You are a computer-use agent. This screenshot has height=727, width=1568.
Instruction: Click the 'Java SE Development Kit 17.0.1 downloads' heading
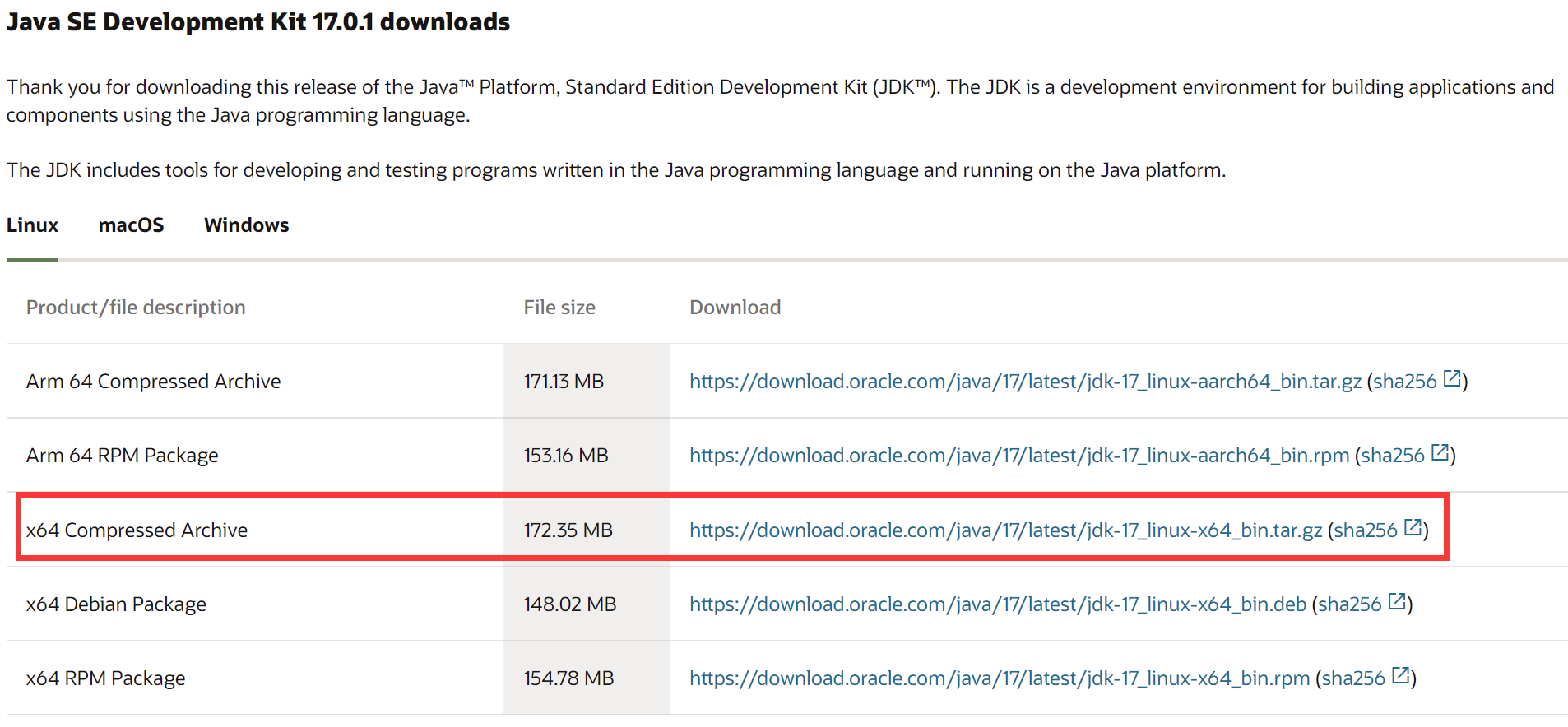click(258, 22)
